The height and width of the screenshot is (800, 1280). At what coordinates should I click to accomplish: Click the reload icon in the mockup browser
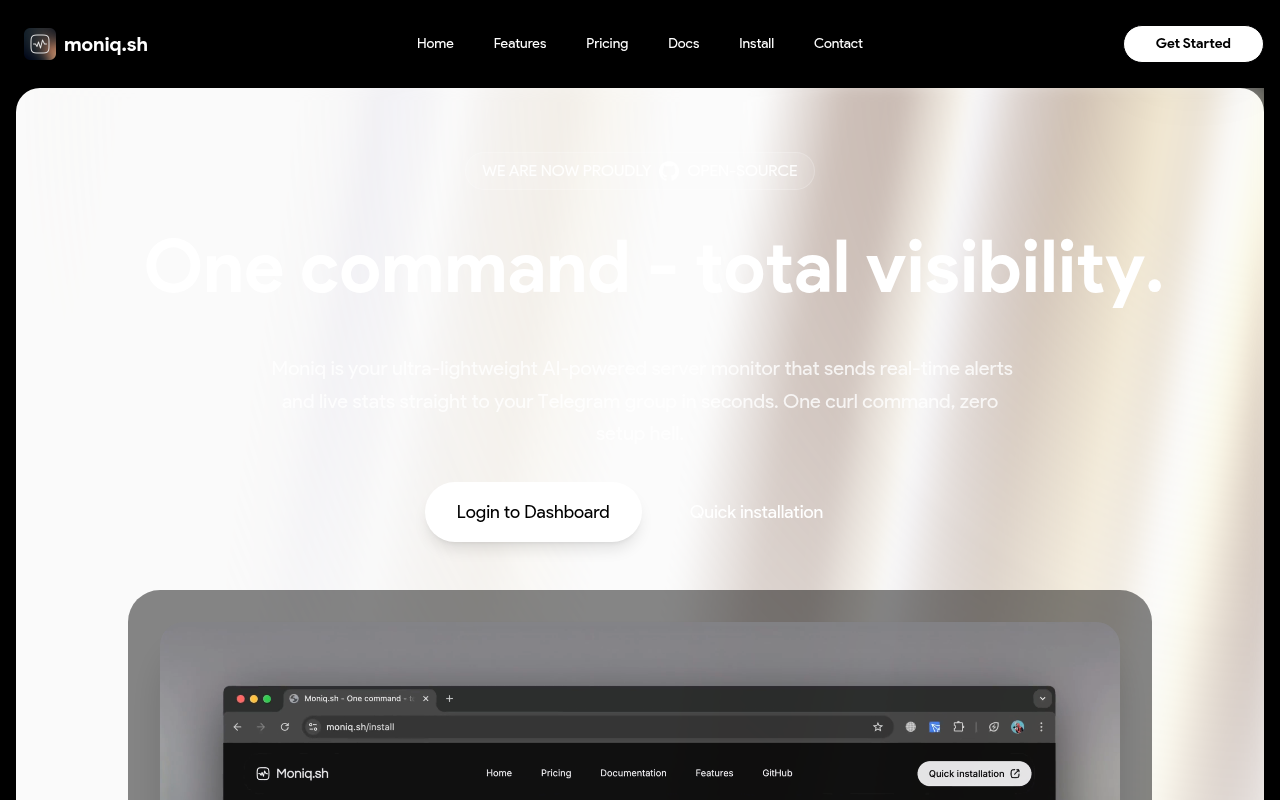(286, 727)
